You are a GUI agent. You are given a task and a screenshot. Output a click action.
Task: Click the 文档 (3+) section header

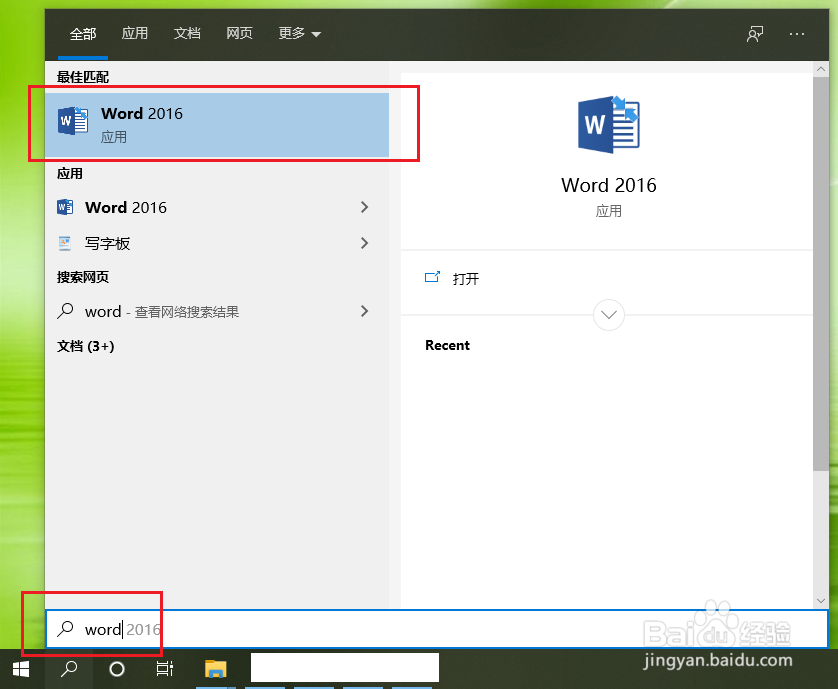[86, 346]
